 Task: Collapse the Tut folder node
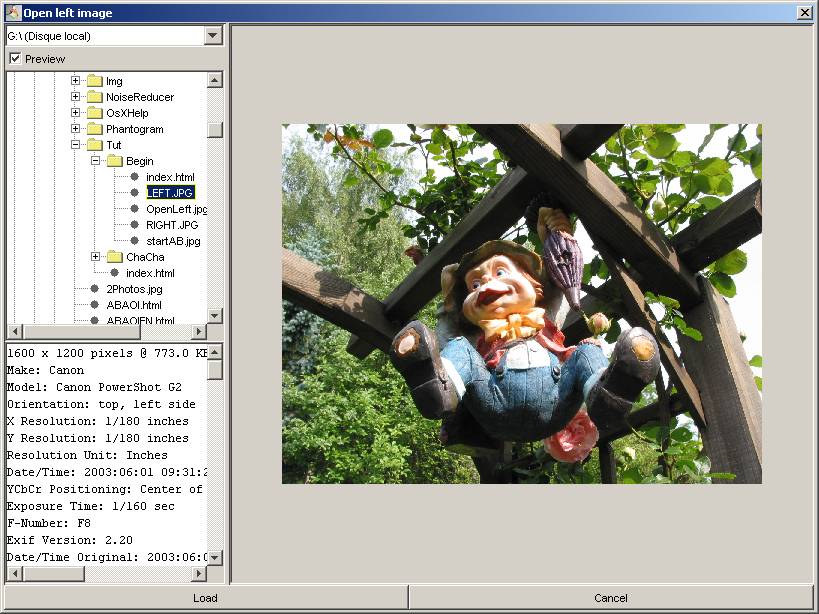[x=75, y=145]
